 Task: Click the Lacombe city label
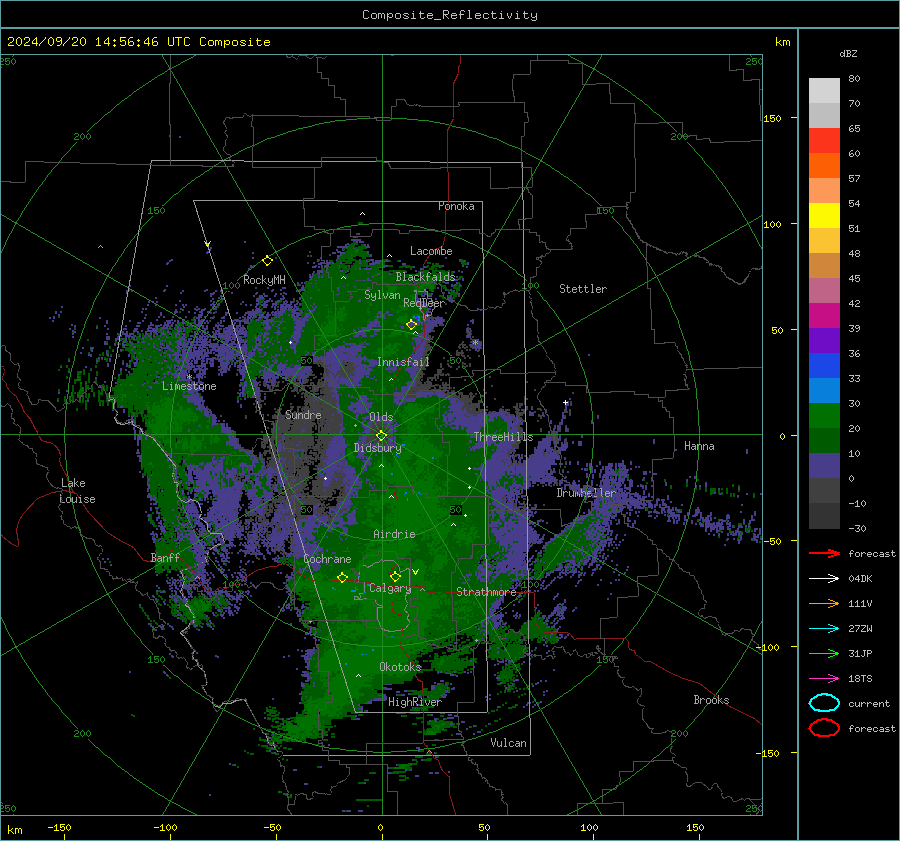[x=431, y=251]
